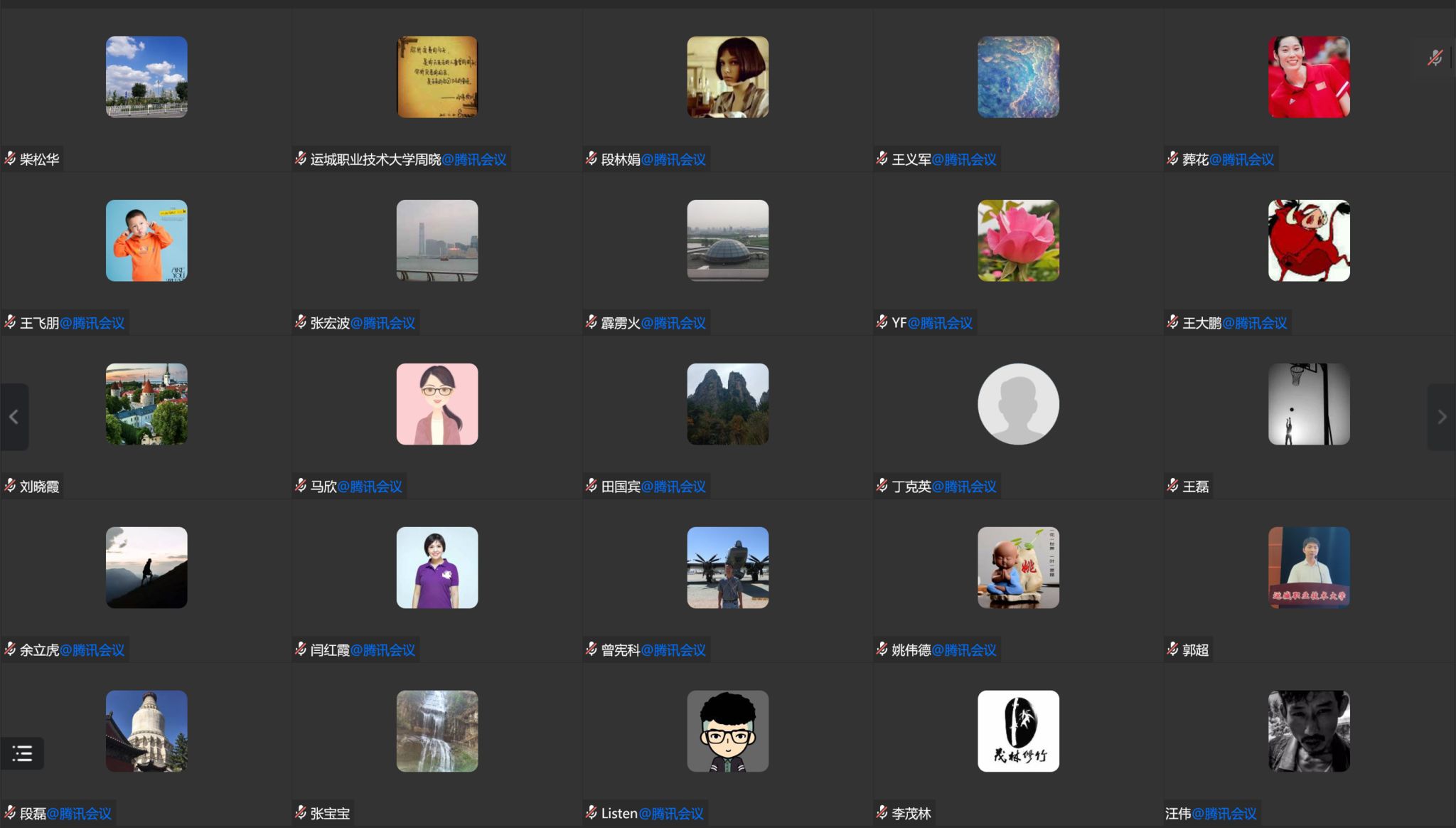Click the 段林娟@腾讯会议 name label
Image resolution: width=1456 pixels, height=828 pixels.
pos(653,159)
